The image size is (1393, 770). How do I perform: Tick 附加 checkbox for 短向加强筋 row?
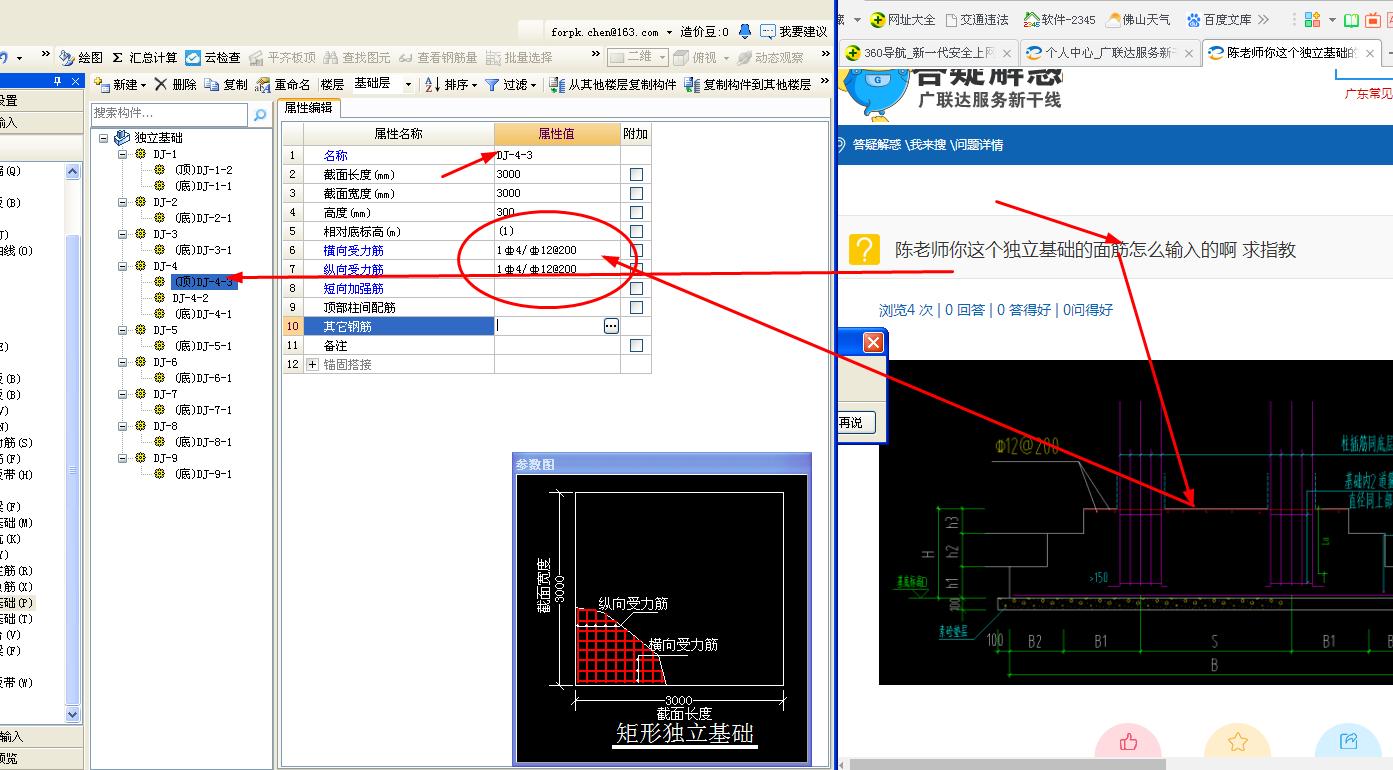tap(636, 288)
